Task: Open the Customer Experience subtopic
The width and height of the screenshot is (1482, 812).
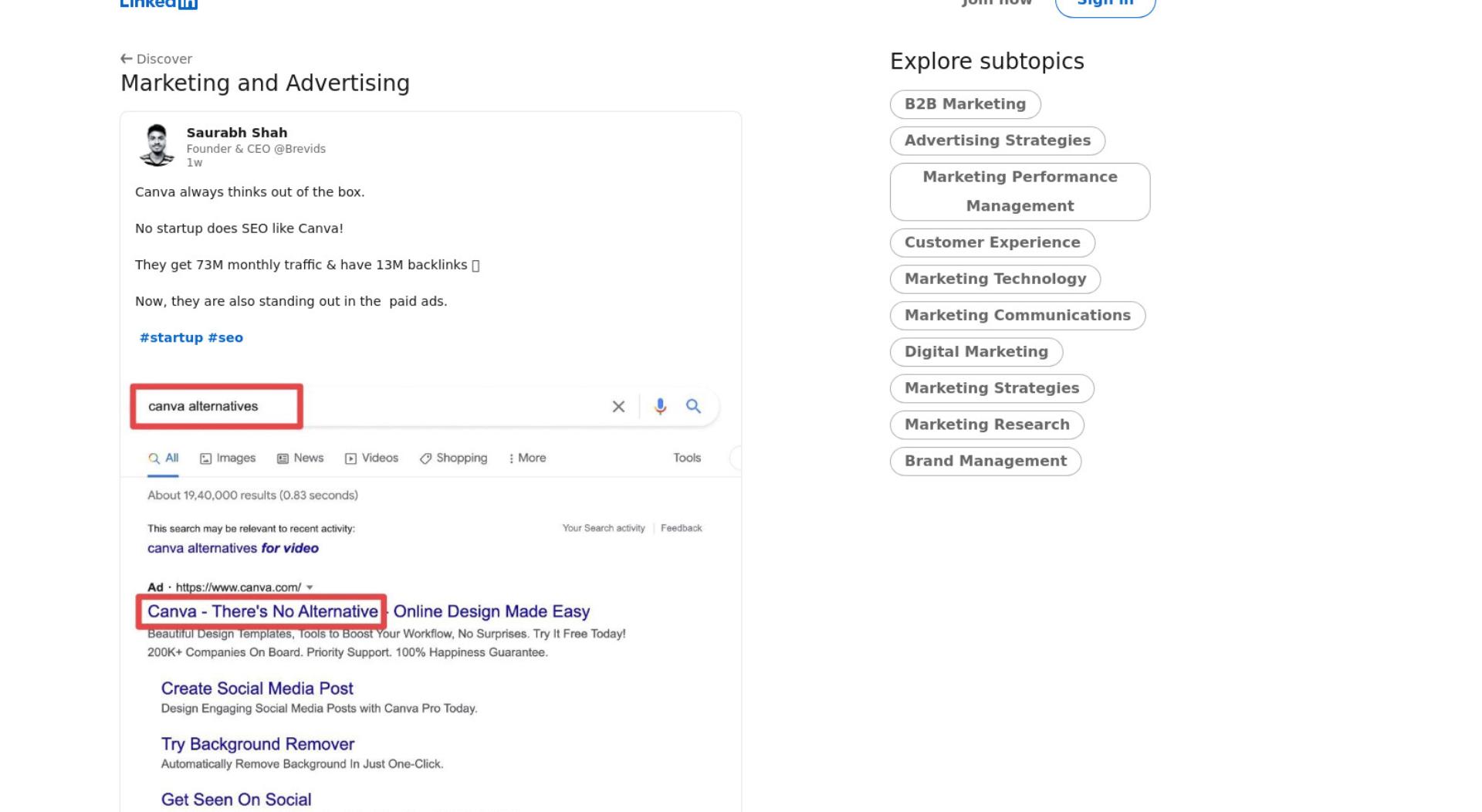Action: tap(992, 242)
